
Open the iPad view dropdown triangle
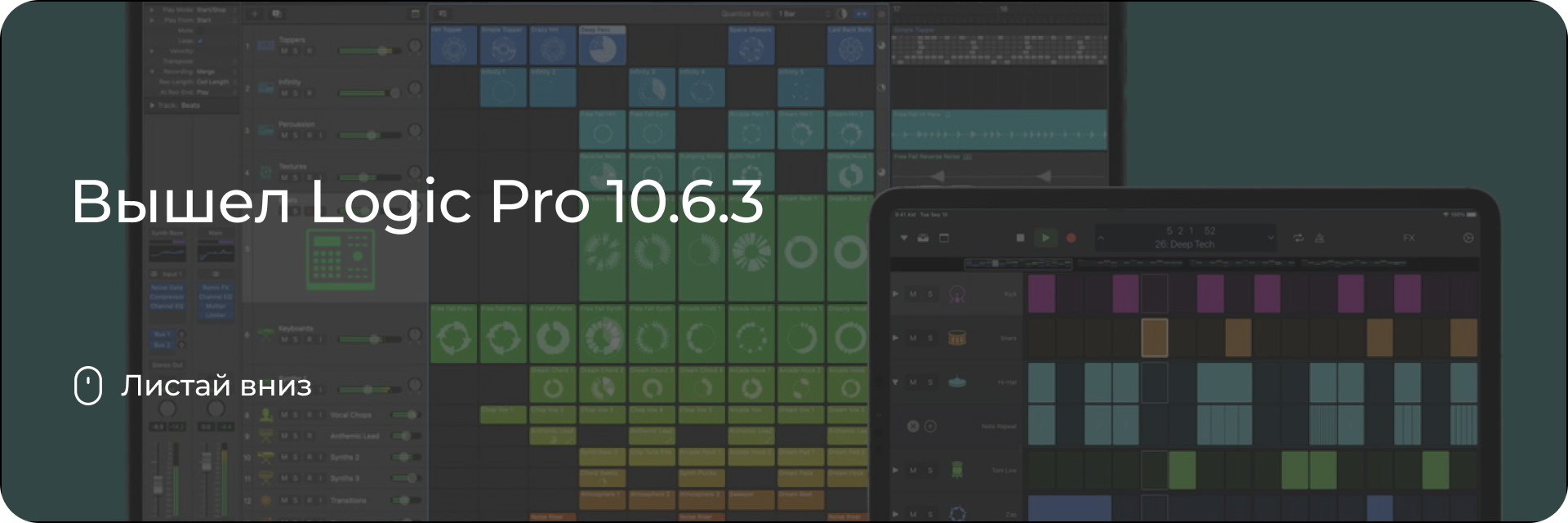pos(904,238)
